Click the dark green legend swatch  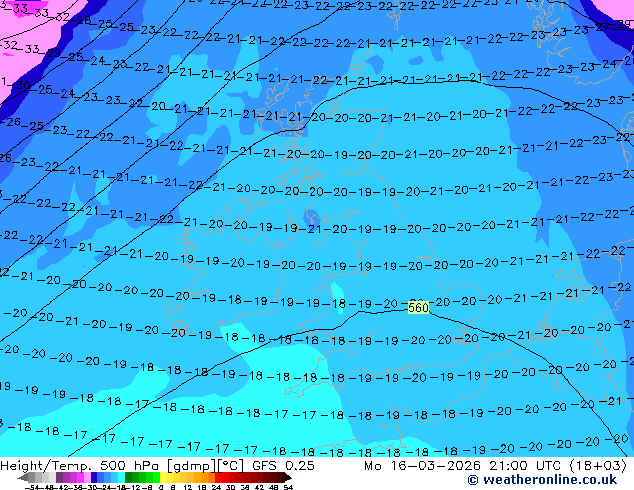click(x=128, y=478)
